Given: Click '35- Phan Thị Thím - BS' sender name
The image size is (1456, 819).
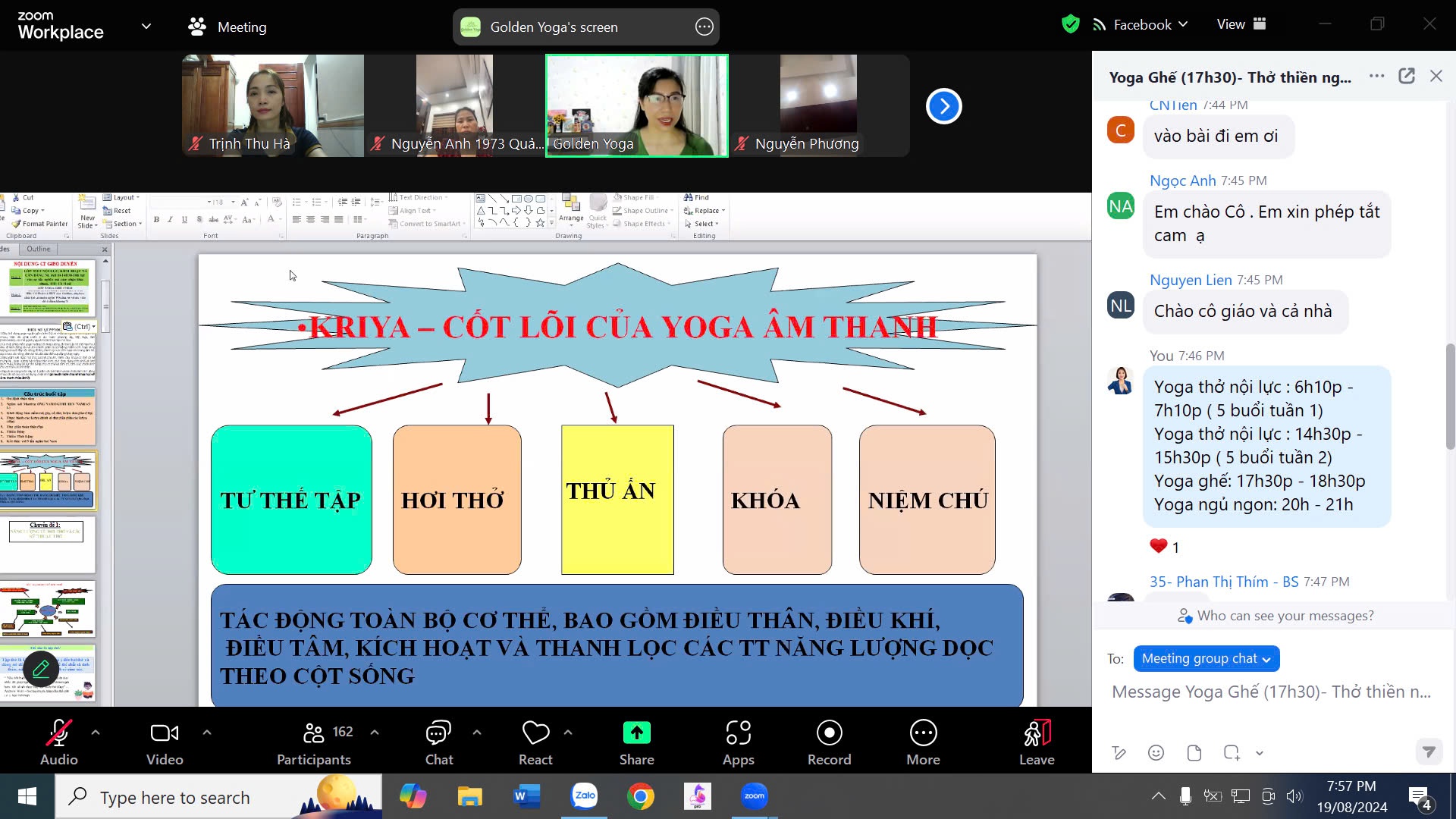Looking at the screenshot, I should point(1224,582).
